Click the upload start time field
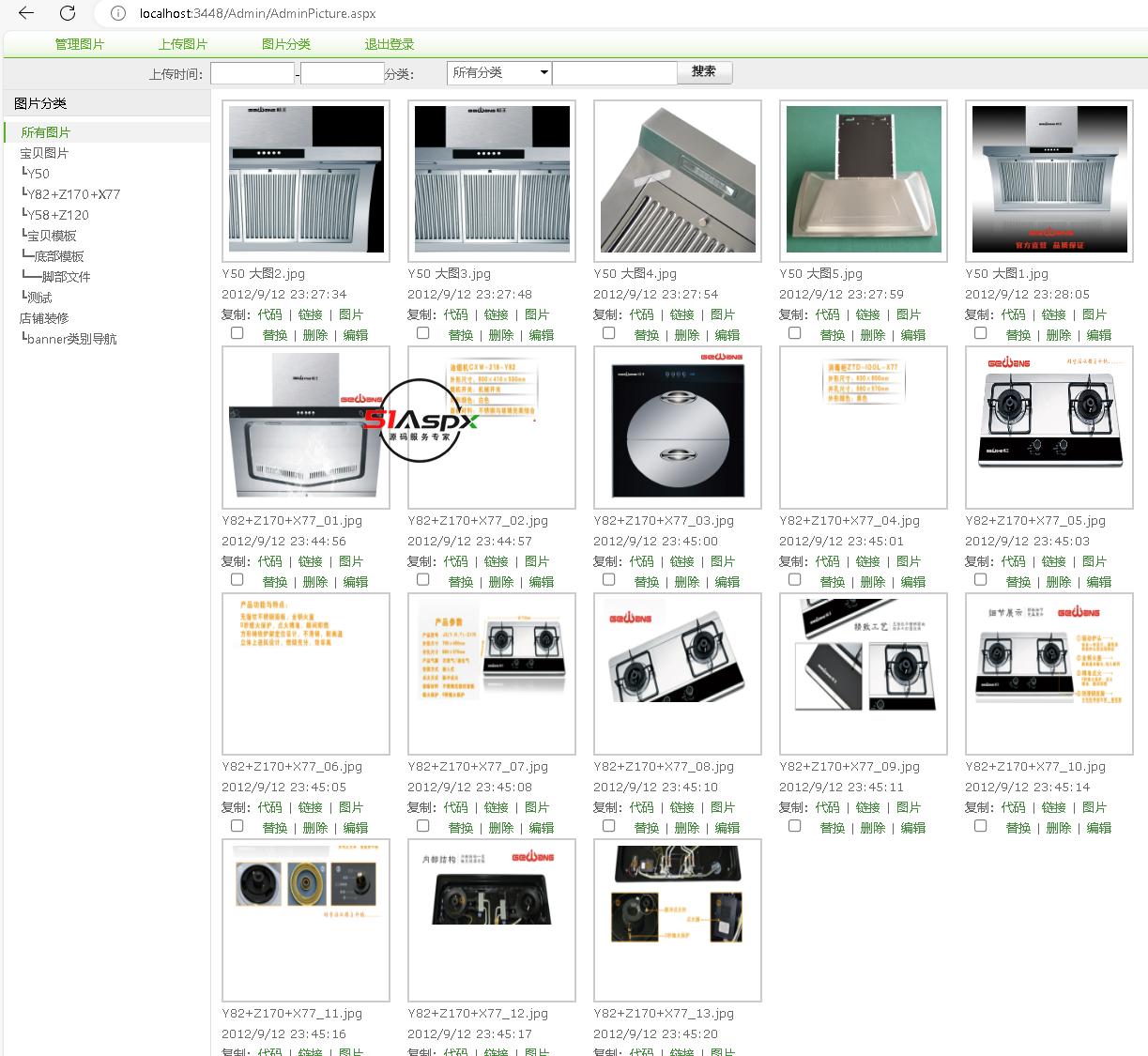The height and width of the screenshot is (1056, 1148). click(252, 73)
